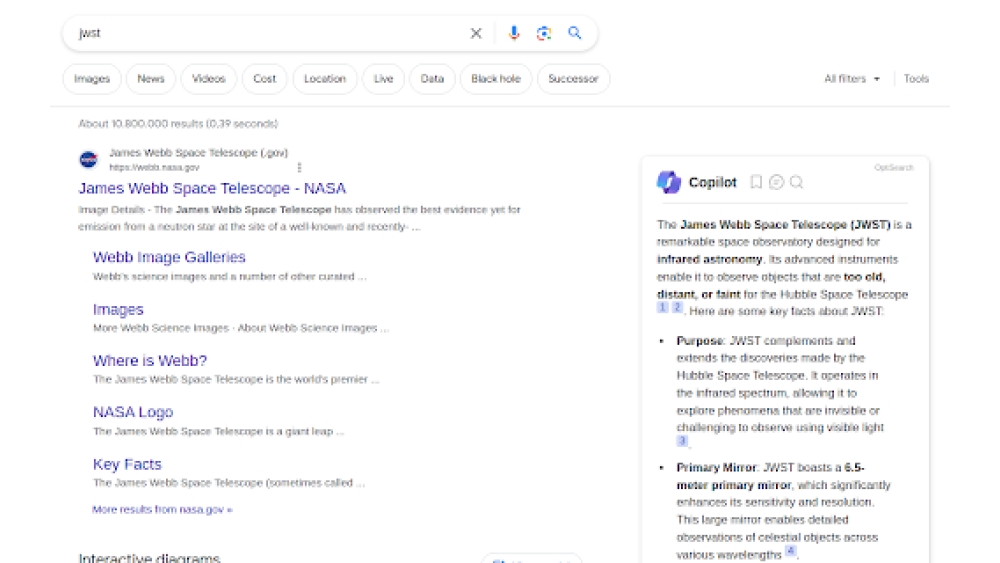Viewport: 1000px width, 563px height.
Task: Open the Images sitelink
Action: [118, 310]
